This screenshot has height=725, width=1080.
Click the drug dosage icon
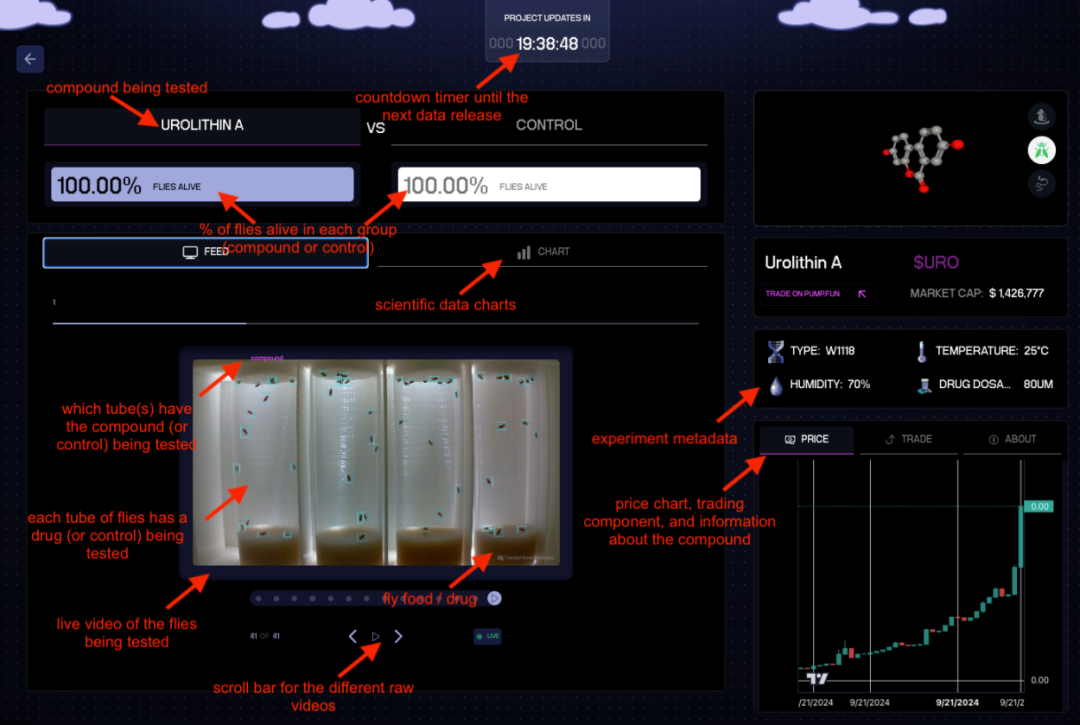pyautogui.click(x=921, y=384)
